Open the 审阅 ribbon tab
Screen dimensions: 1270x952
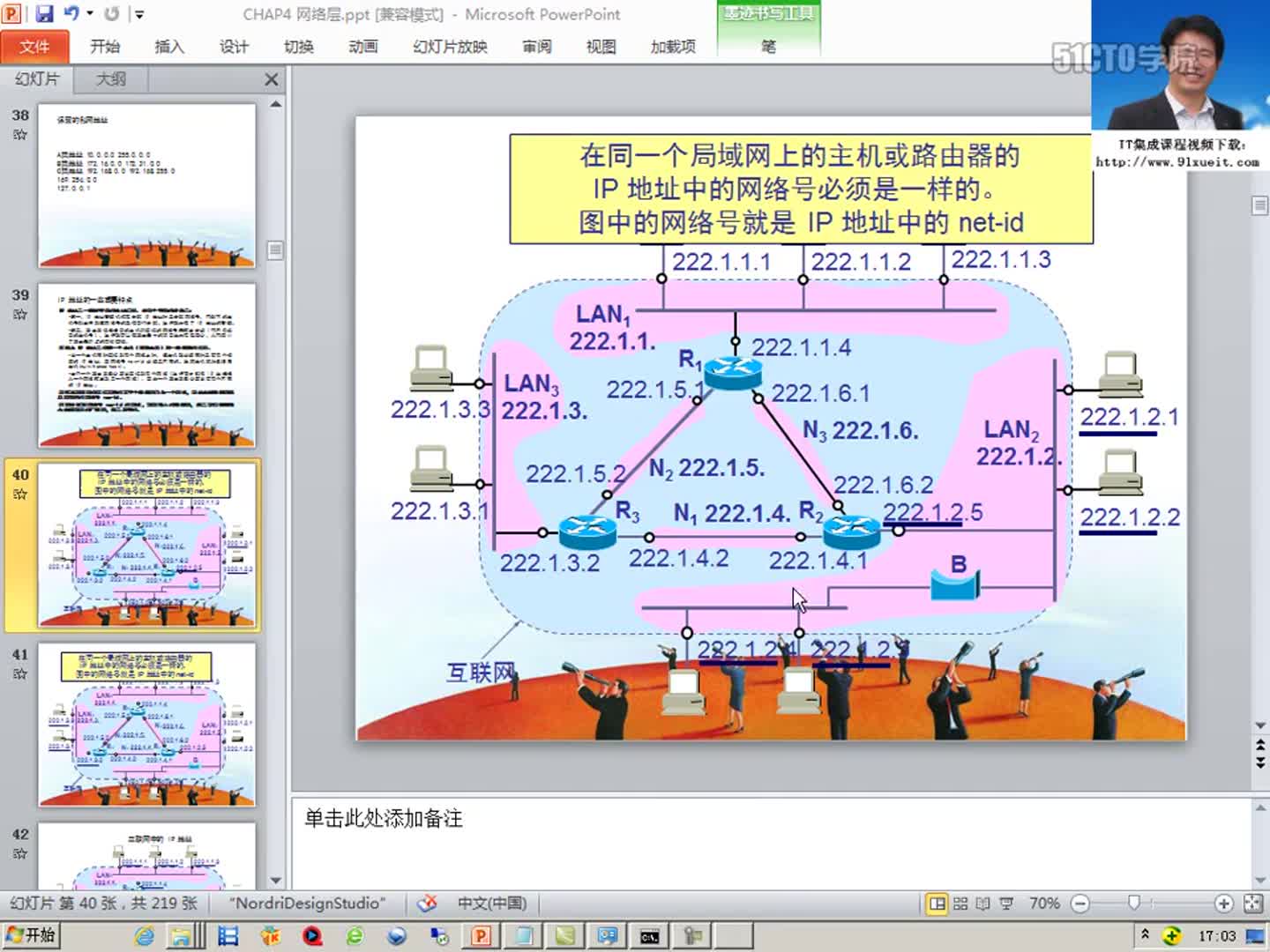coord(536,46)
